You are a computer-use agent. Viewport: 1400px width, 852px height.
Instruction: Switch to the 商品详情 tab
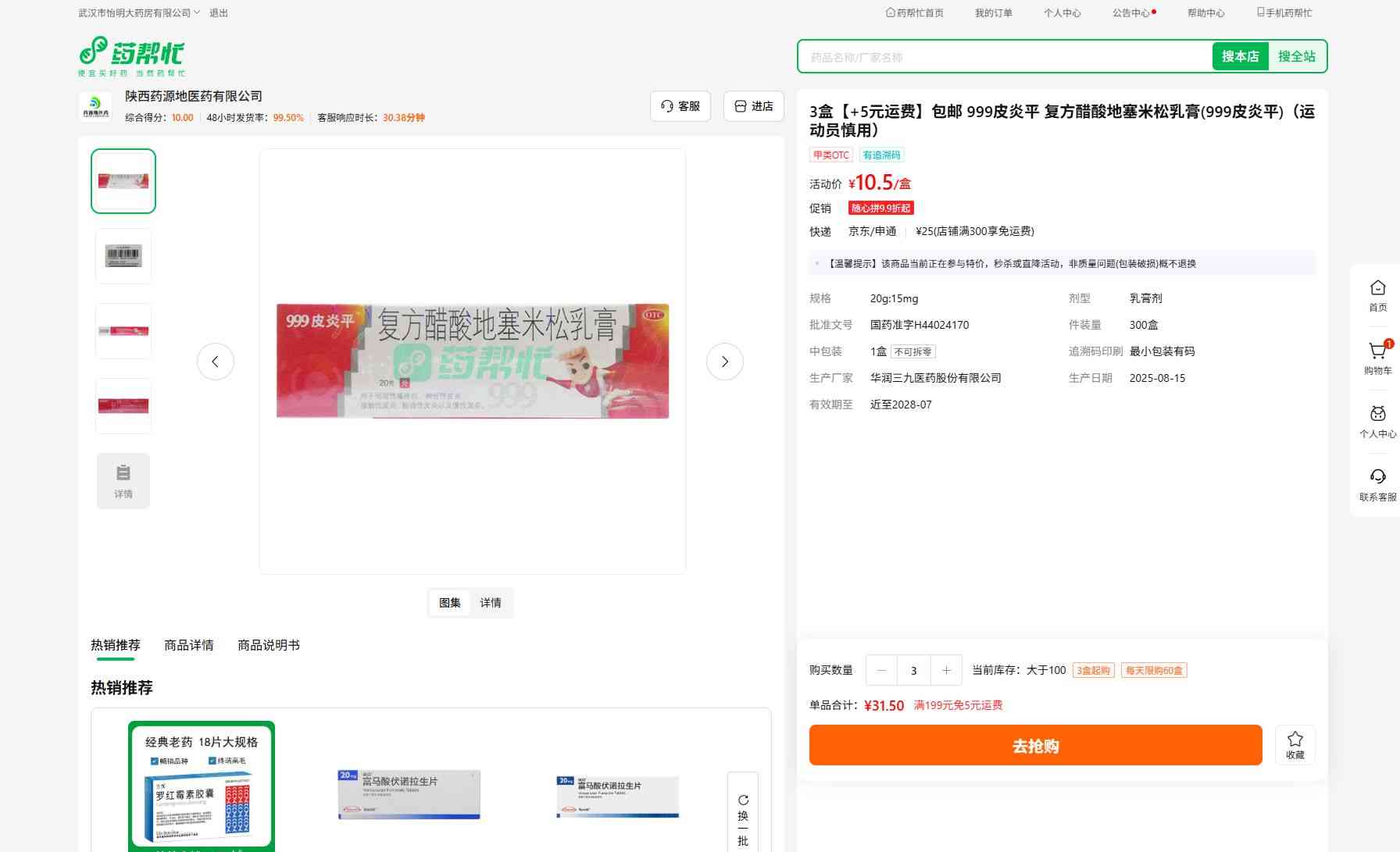coord(188,645)
